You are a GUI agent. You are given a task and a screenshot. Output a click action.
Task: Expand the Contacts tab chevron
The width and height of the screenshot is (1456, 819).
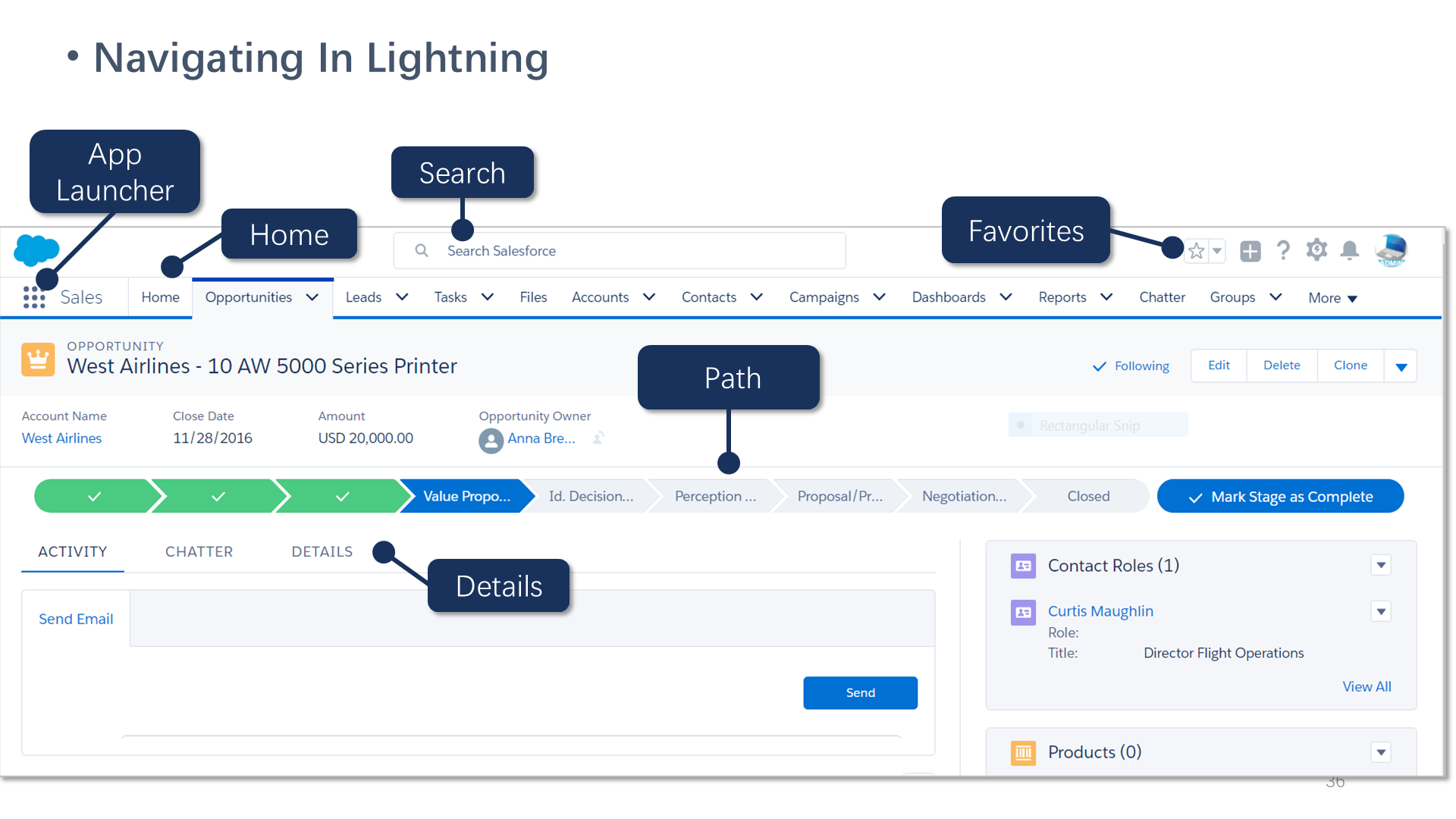pos(757,297)
